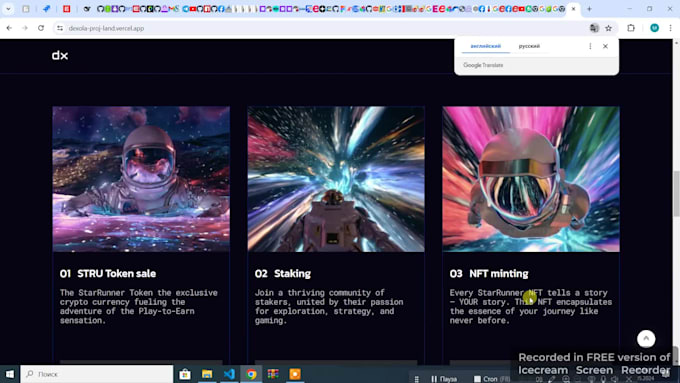This screenshot has height=383, width=680.
Task: Open a new browser tab
Action: click(x=589, y=9)
